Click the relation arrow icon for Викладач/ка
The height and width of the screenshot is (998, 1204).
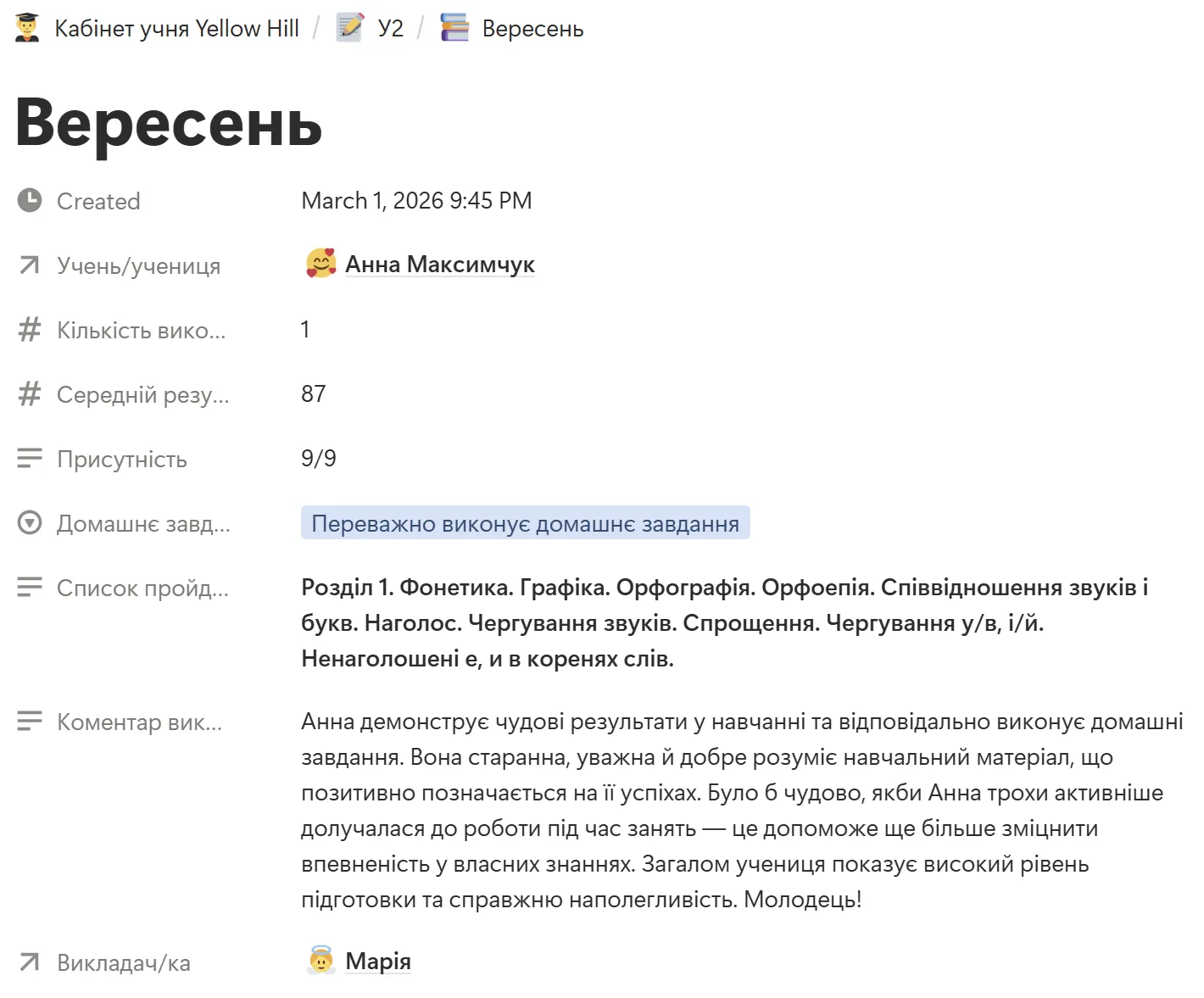30,962
